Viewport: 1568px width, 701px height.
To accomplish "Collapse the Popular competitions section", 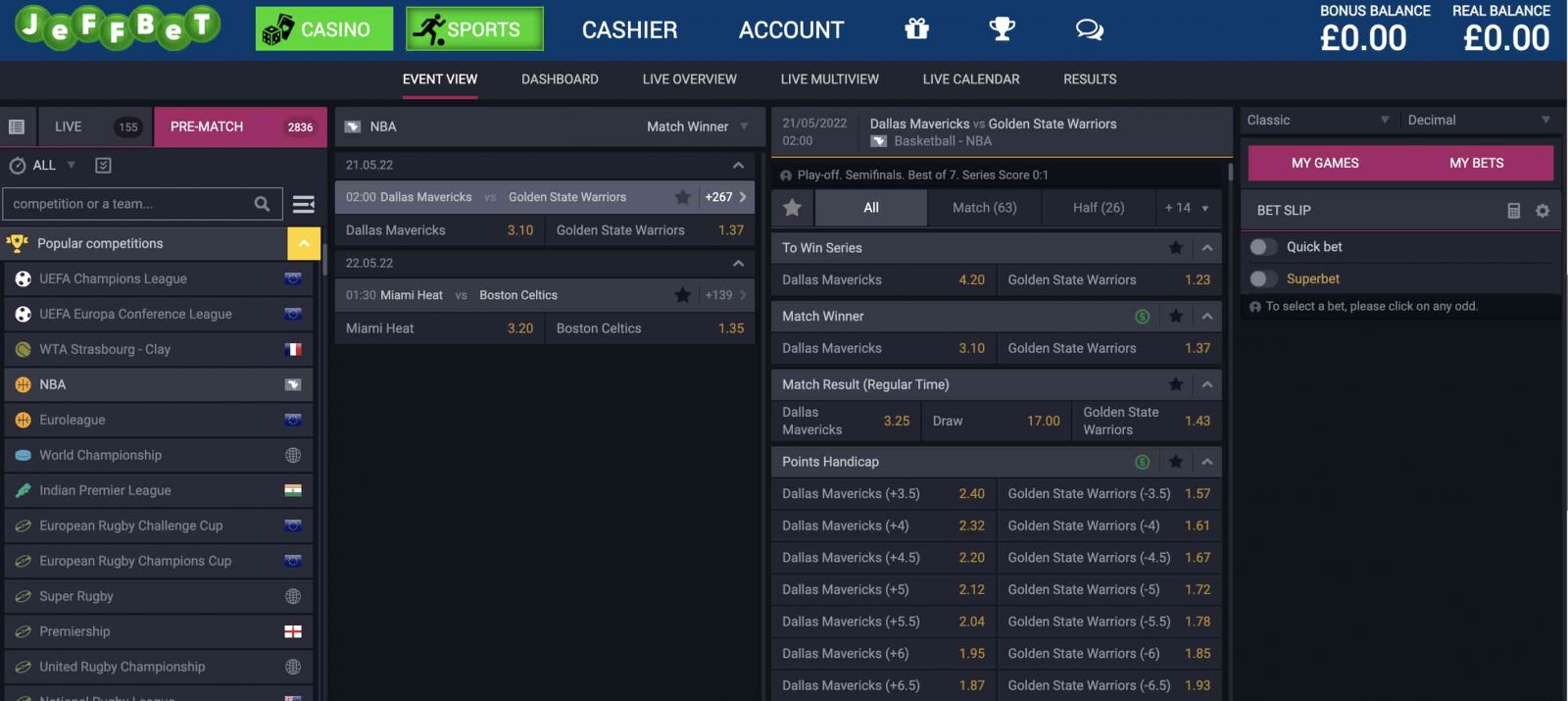I will (x=304, y=243).
